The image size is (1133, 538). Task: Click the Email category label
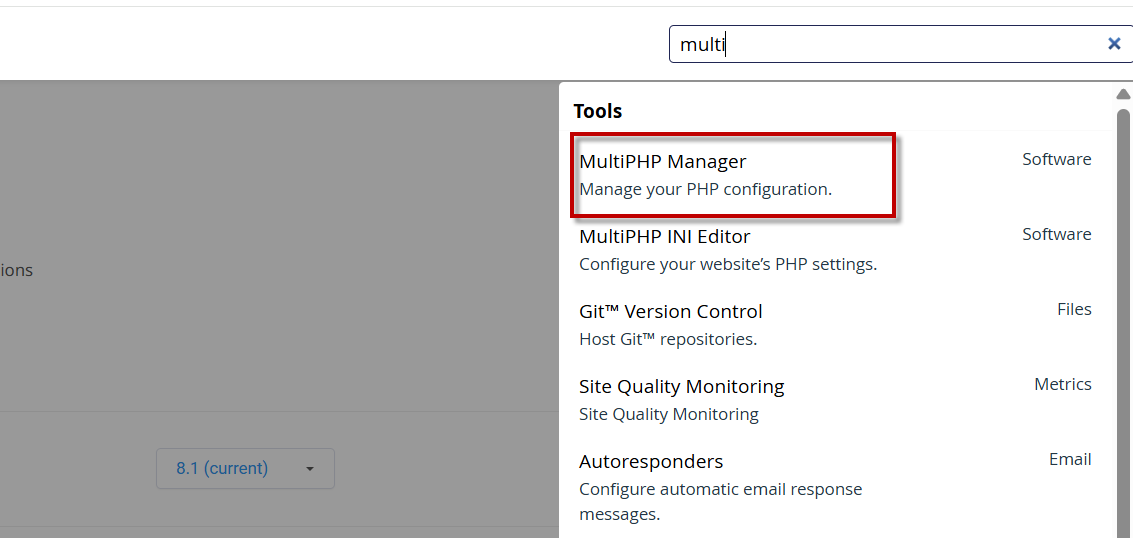pyautogui.click(x=1069, y=459)
